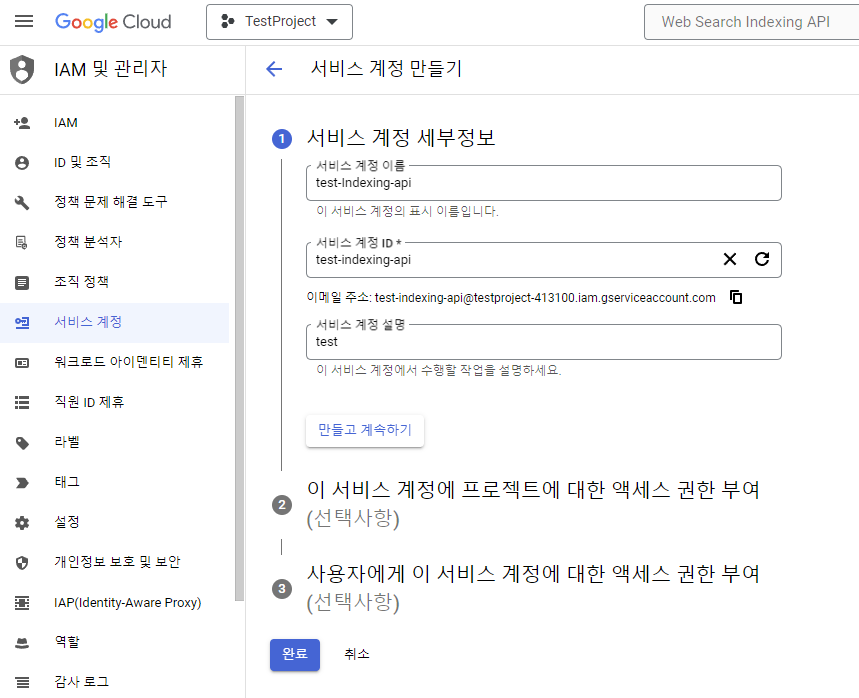Click the 워크로드 아이덴티티 제휴 card icon
Screen dimensions: 859x698
pyautogui.click(x=22, y=363)
